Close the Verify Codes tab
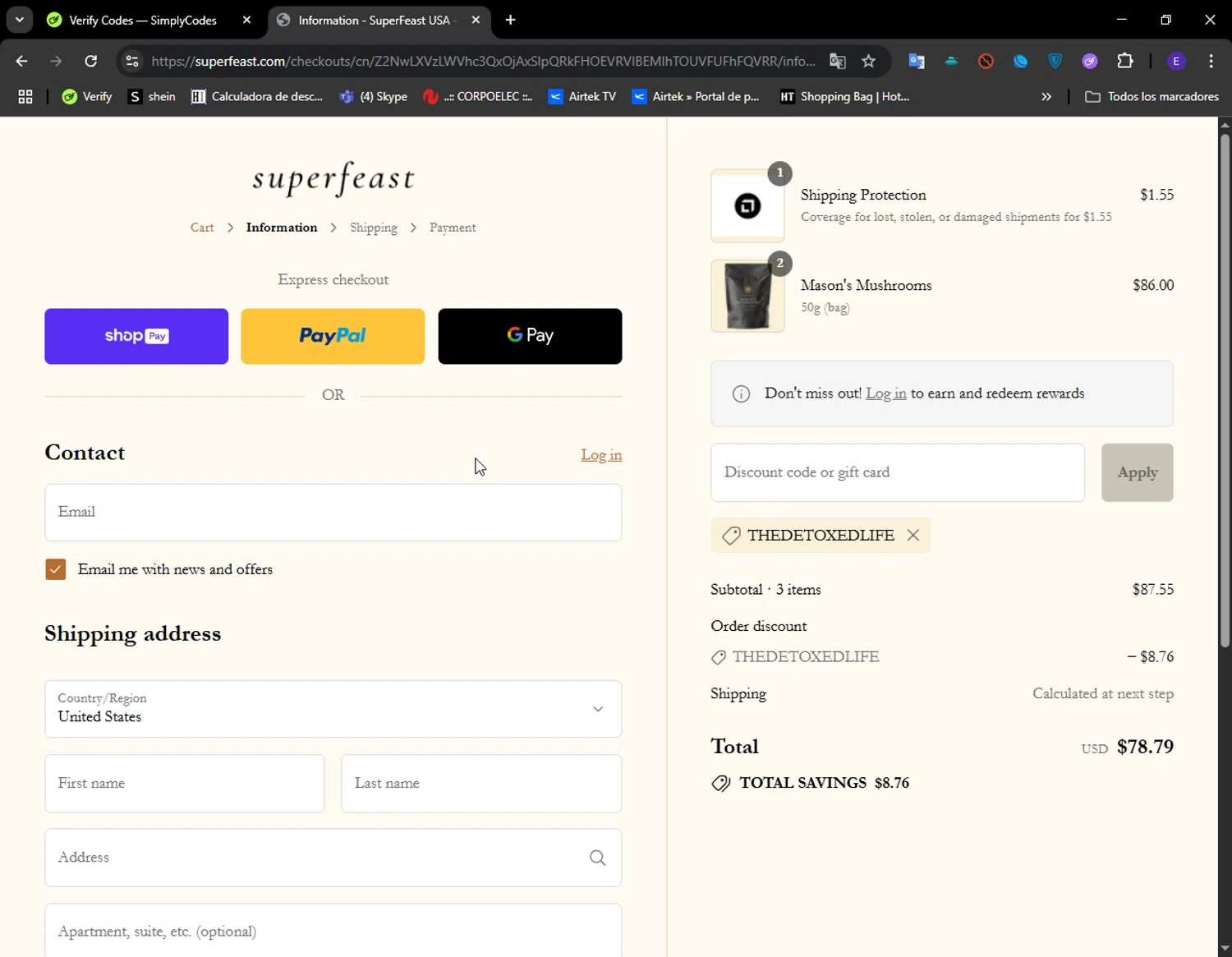 click(x=246, y=21)
